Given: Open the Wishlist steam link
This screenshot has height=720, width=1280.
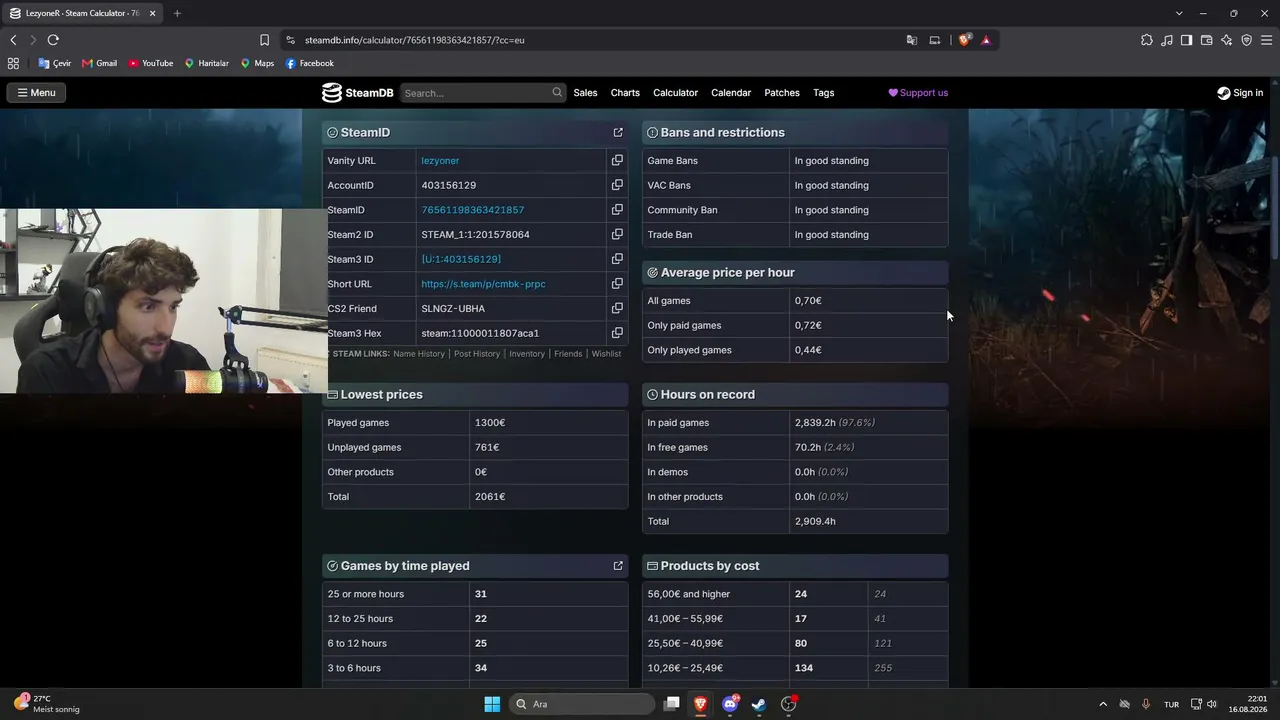Looking at the screenshot, I should pos(606,354).
